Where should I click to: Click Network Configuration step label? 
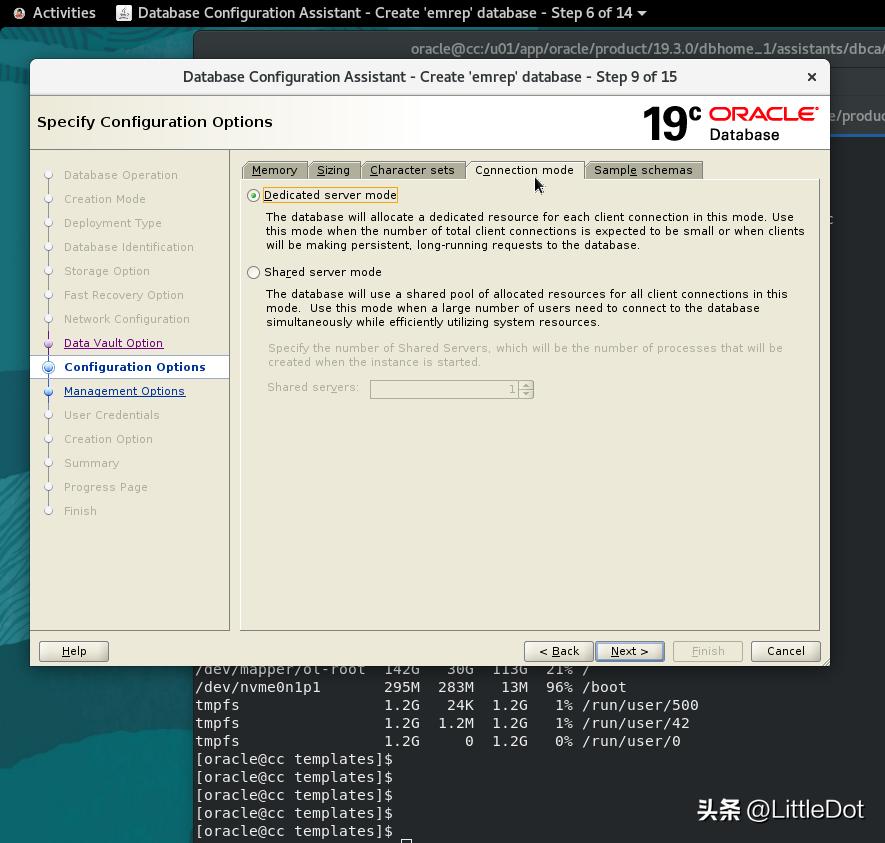click(x=127, y=319)
